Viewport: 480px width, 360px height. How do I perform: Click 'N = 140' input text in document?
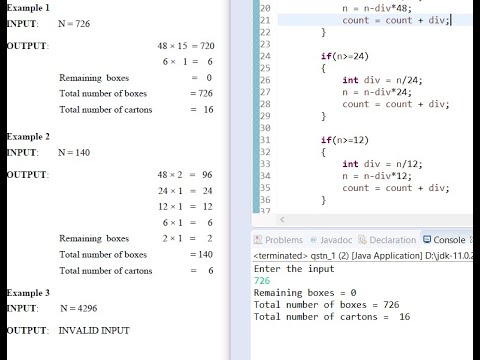click(74, 153)
